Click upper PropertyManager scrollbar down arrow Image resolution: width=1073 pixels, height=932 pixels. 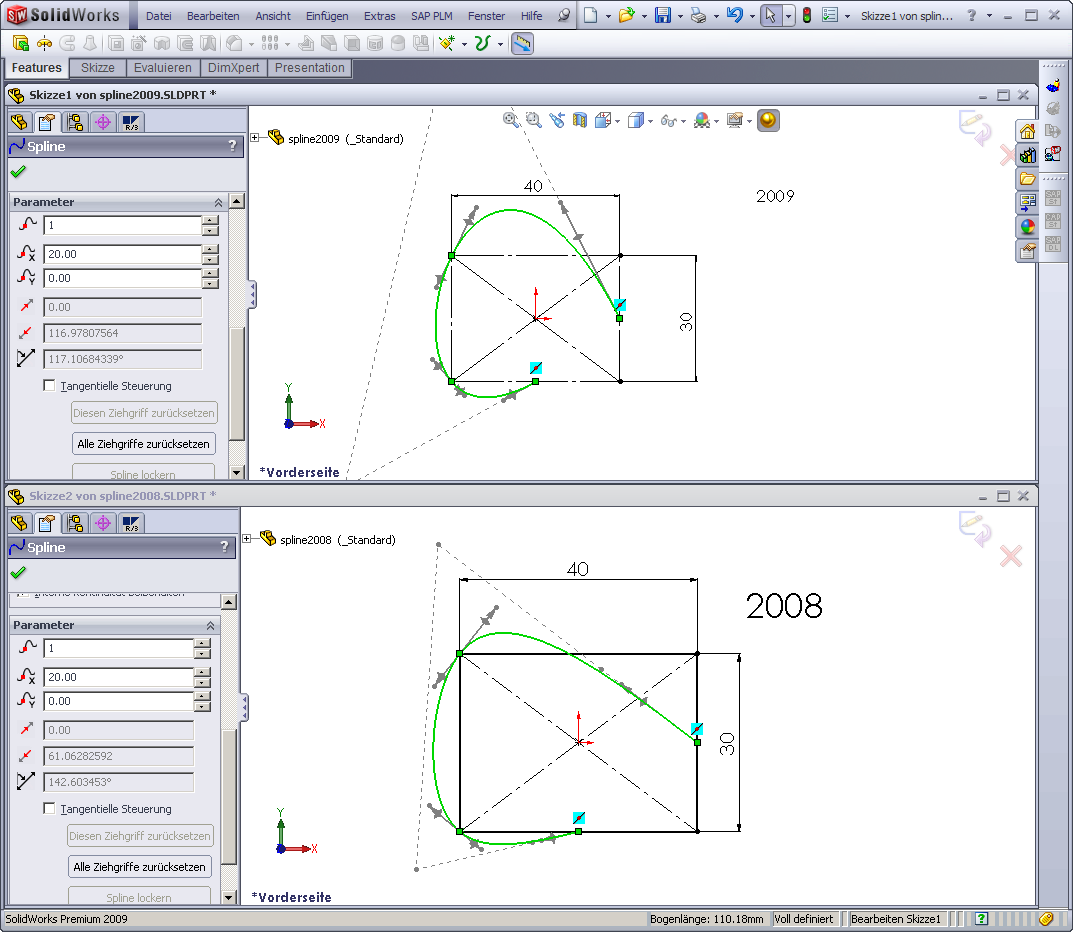pos(237,471)
